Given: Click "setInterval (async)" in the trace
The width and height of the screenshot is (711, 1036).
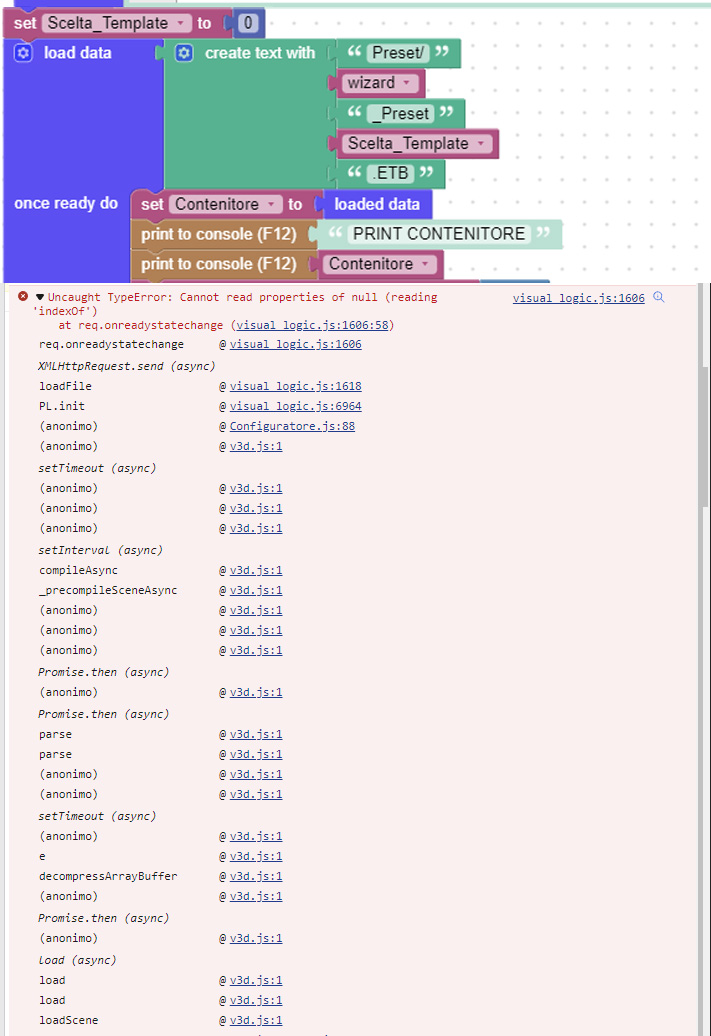Looking at the screenshot, I should pyautogui.click(x=100, y=550).
